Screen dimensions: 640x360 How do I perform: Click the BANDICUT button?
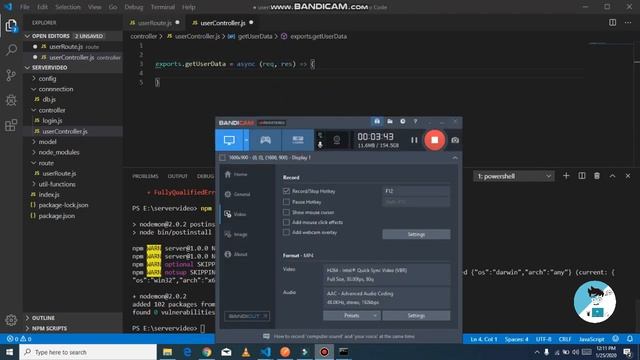pos(247,316)
